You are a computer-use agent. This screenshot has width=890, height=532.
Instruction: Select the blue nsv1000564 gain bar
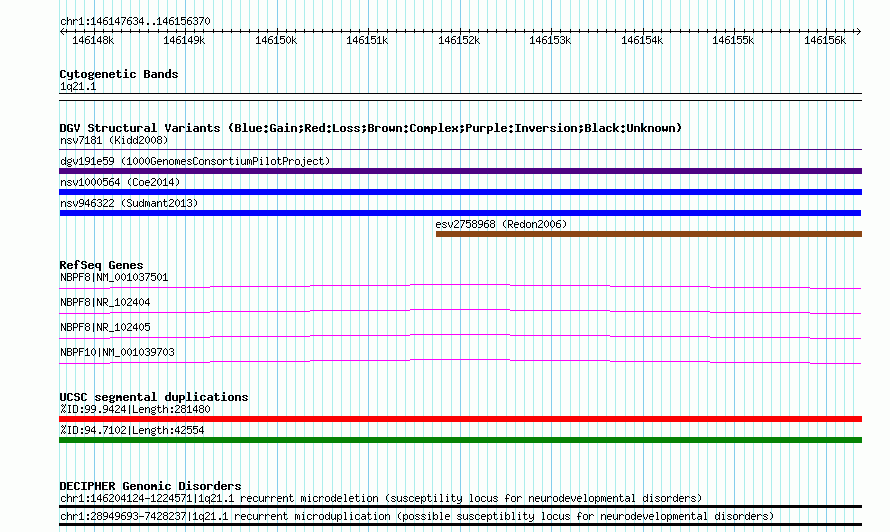(x=460, y=192)
